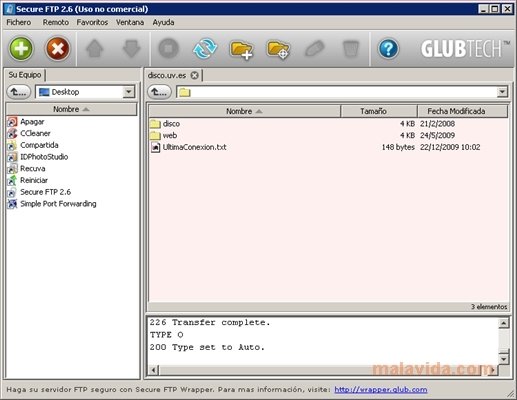The image size is (517, 400).
Task: Select the Recuva shortcut icon
Action: pyautogui.click(x=12, y=169)
